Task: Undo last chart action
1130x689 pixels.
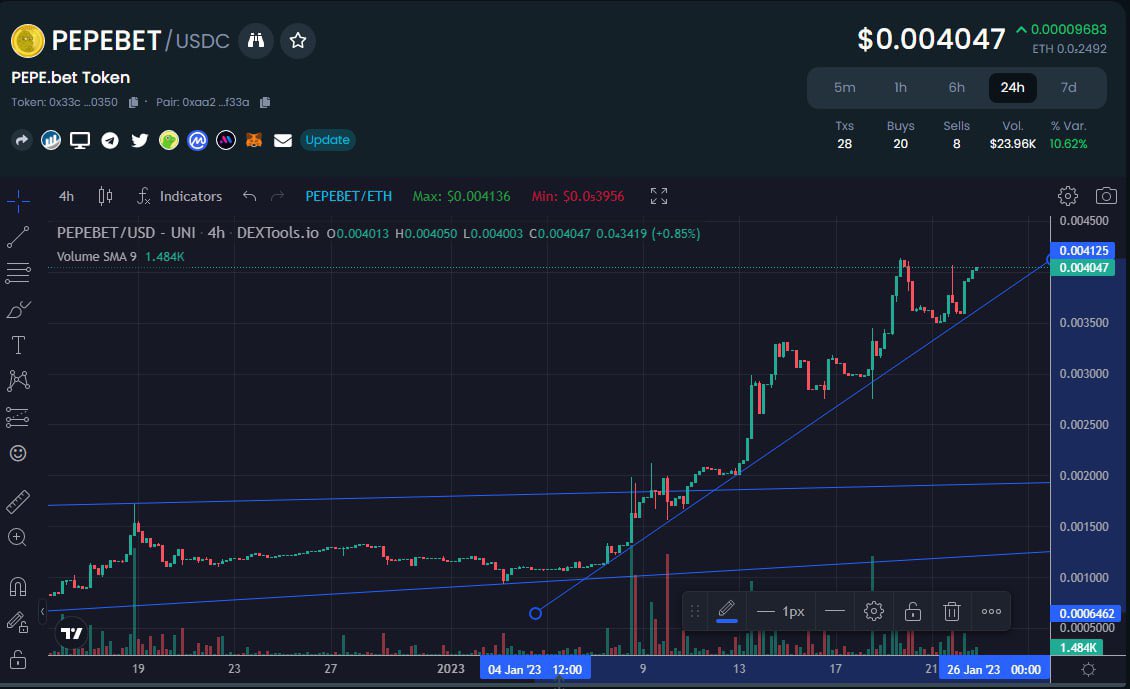Action: click(249, 196)
